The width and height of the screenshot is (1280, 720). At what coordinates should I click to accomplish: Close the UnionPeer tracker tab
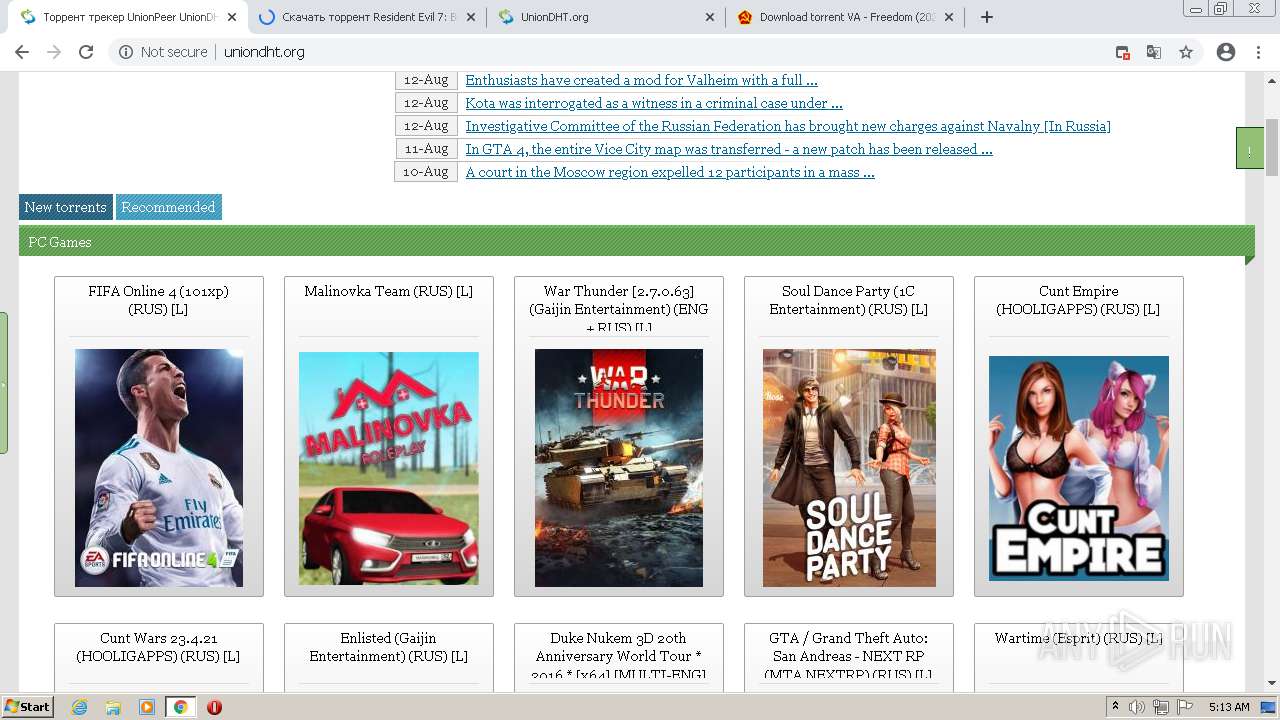pos(232,17)
